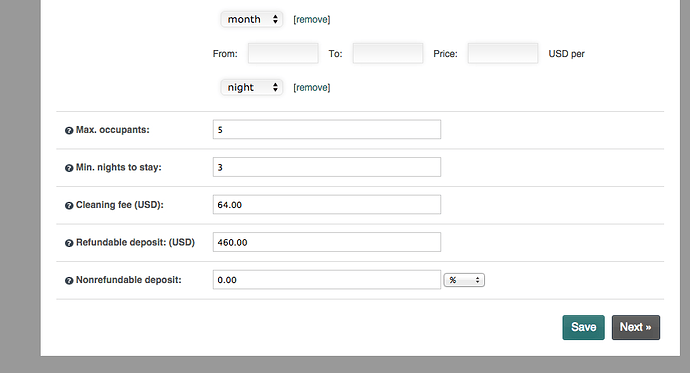Edit the Max. occupants field
690x373 pixels.
click(327, 129)
